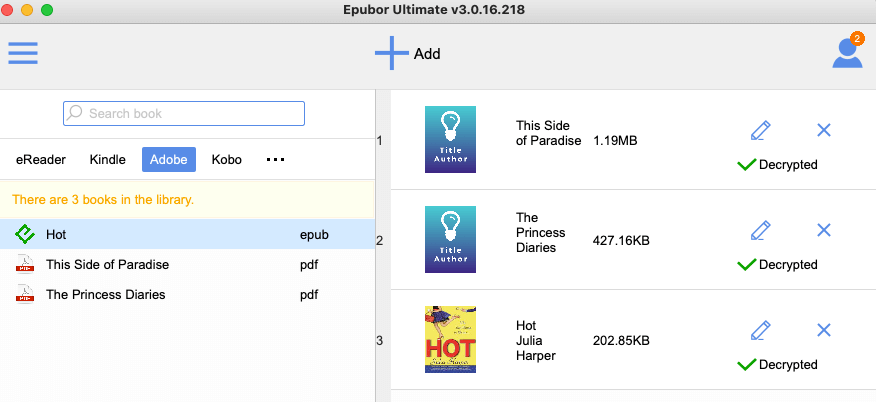Open the user account icon
This screenshot has width=876, height=402.
point(848,54)
